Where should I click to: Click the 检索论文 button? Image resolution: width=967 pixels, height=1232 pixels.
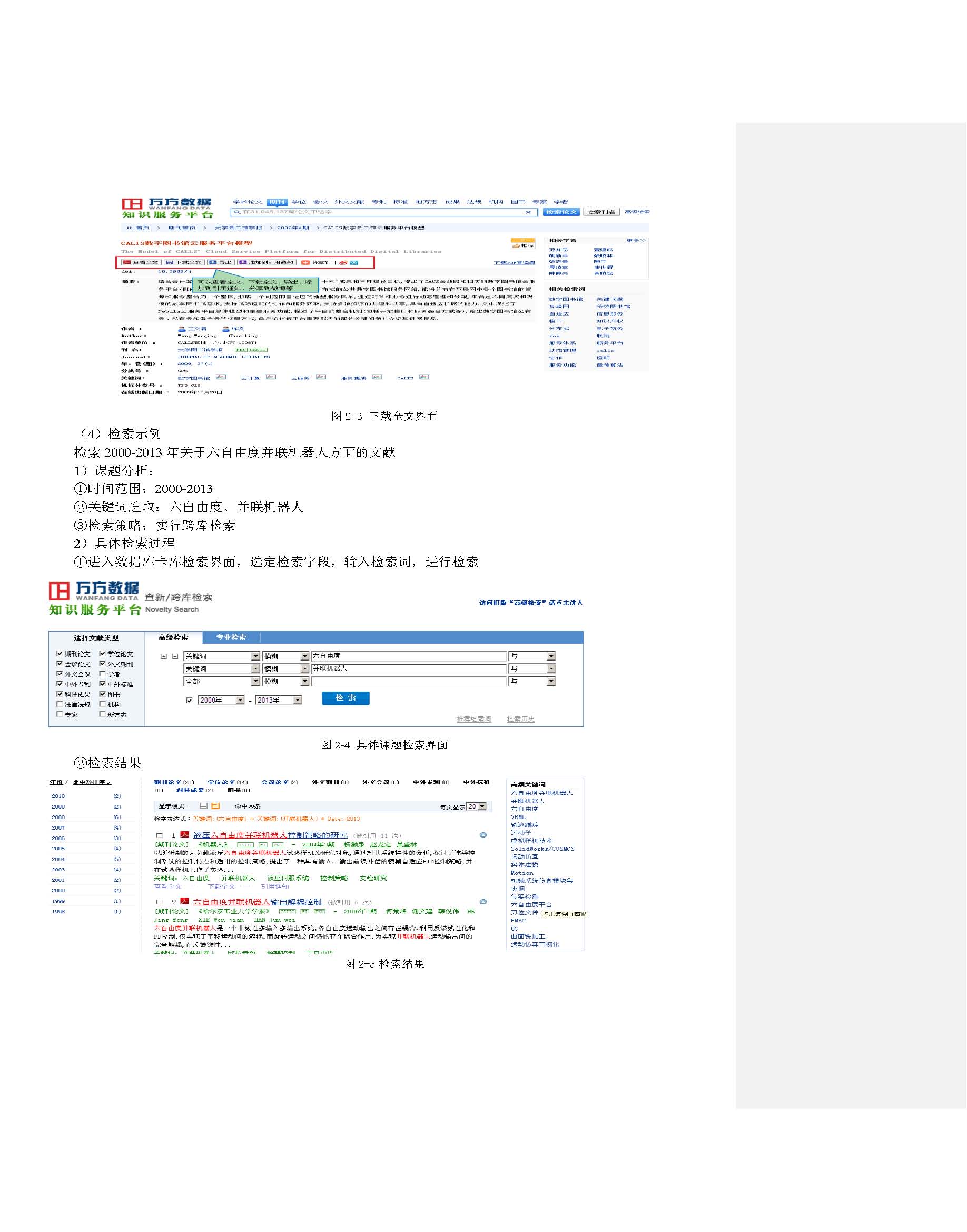tap(561, 212)
